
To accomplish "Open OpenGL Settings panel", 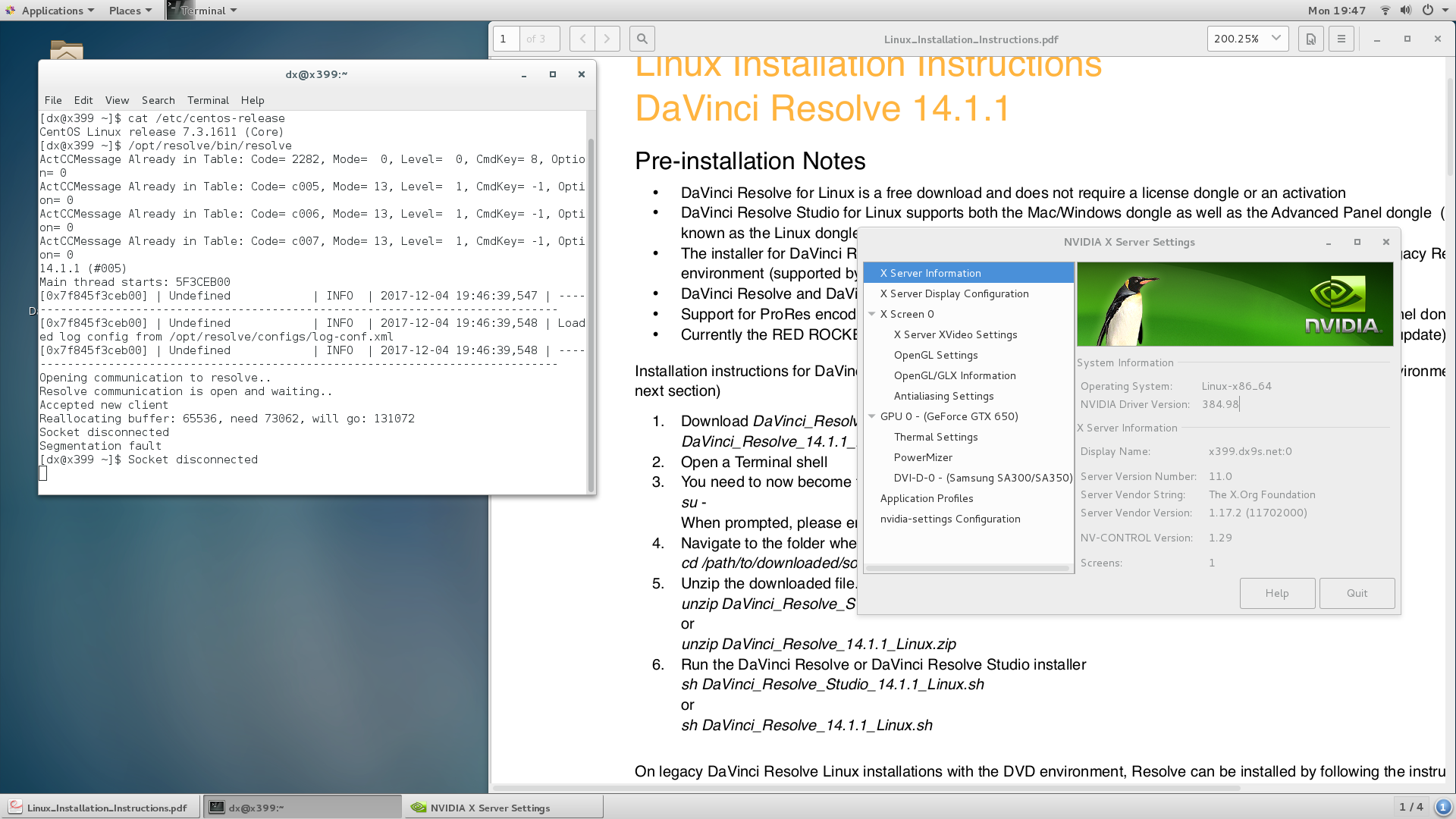I will click(x=936, y=354).
